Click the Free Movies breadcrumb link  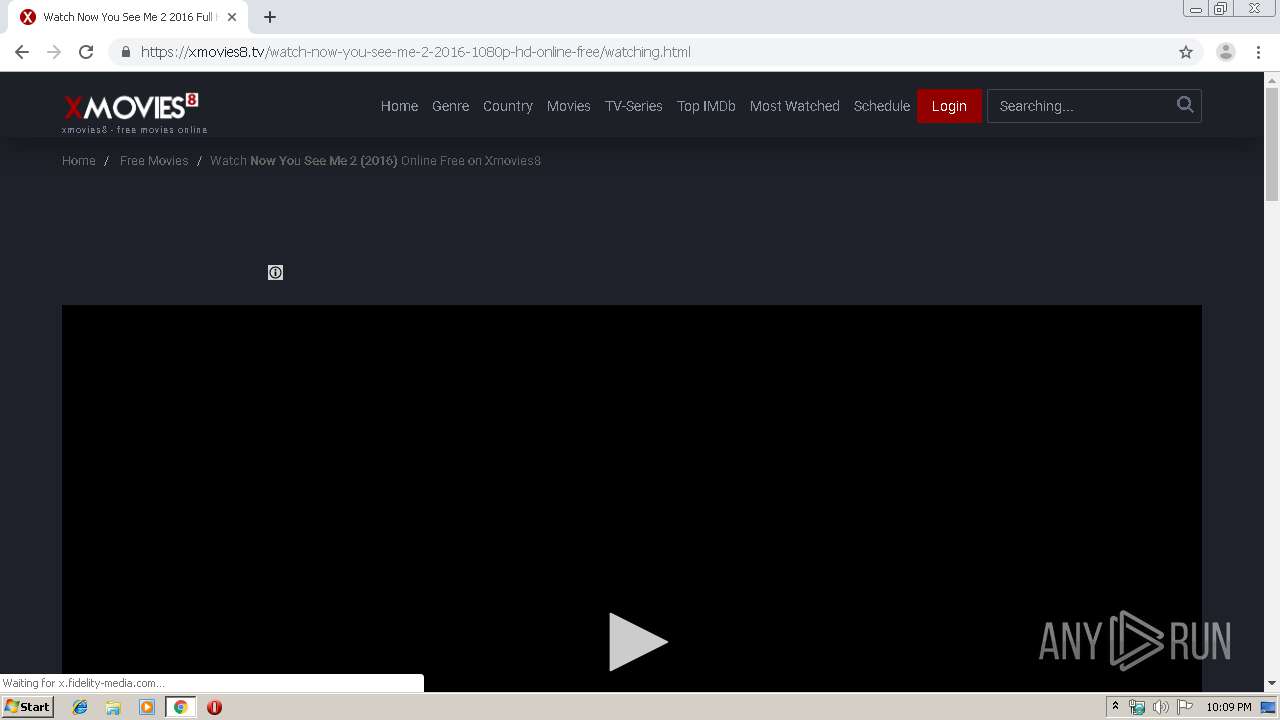tap(154, 160)
